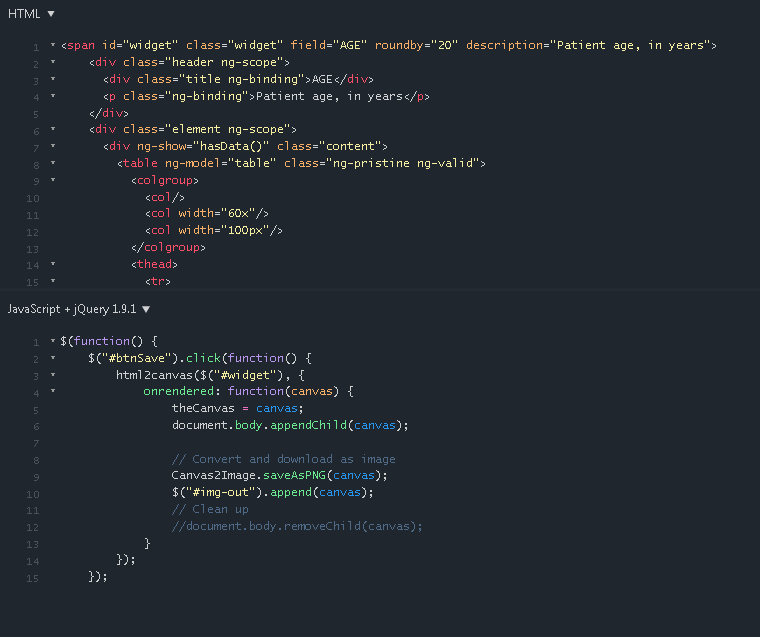760x637 pixels.
Task: Click Canvas2Image.saveAsPNG(canvas) line
Action: [x=280, y=476]
